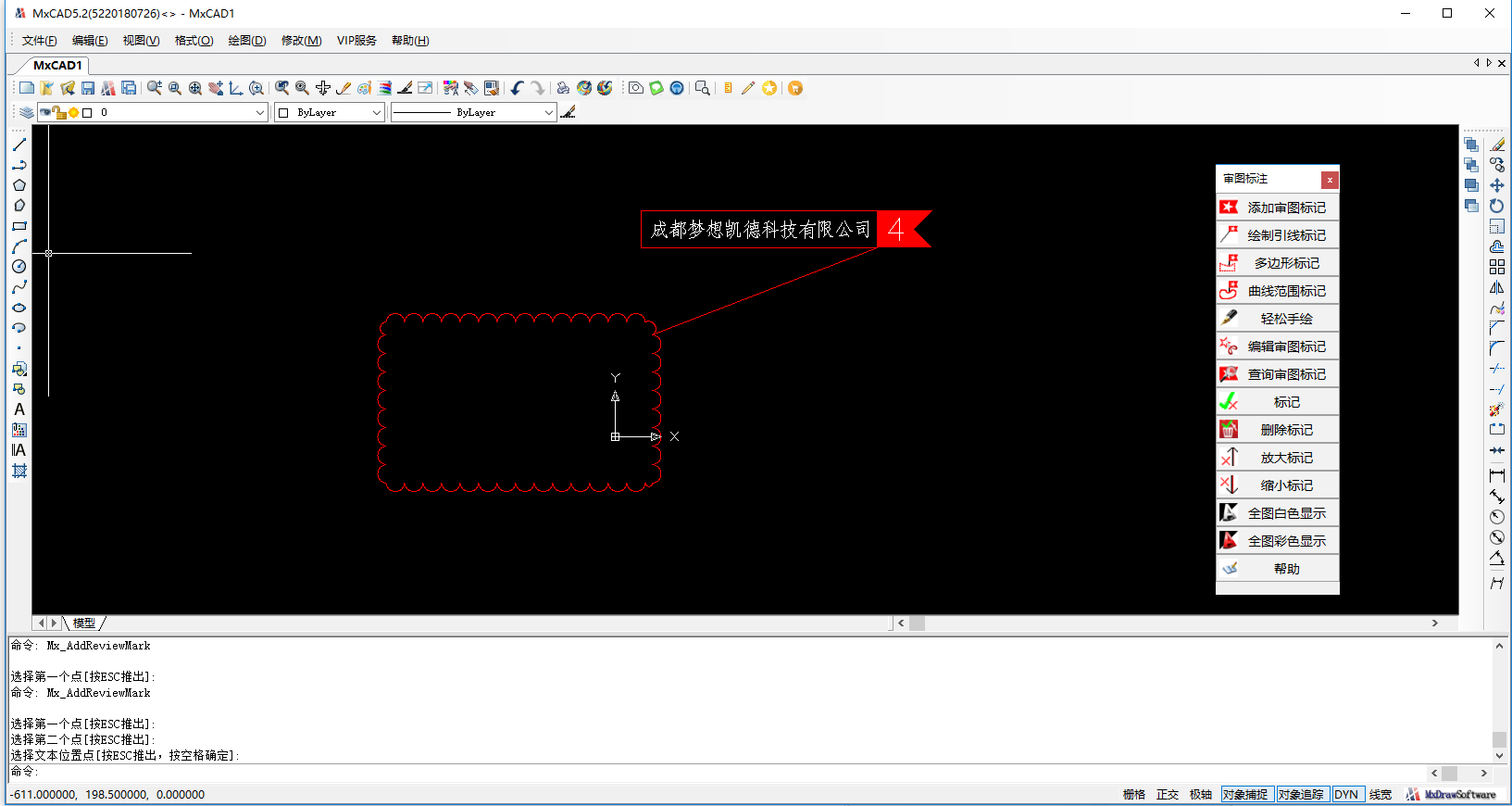Select the Rotate tool on right toolbar
The image size is (1512, 806).
[x=1497, y=206]
